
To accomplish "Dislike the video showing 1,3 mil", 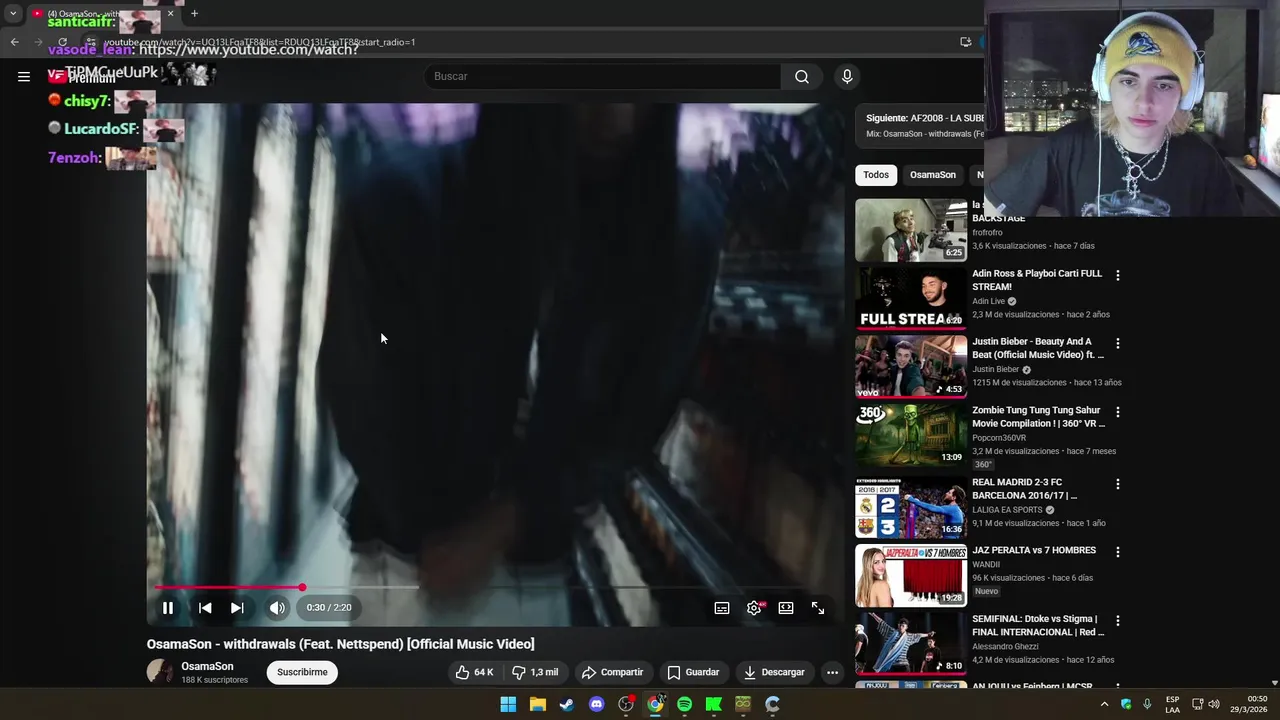I will pos(535,673).
